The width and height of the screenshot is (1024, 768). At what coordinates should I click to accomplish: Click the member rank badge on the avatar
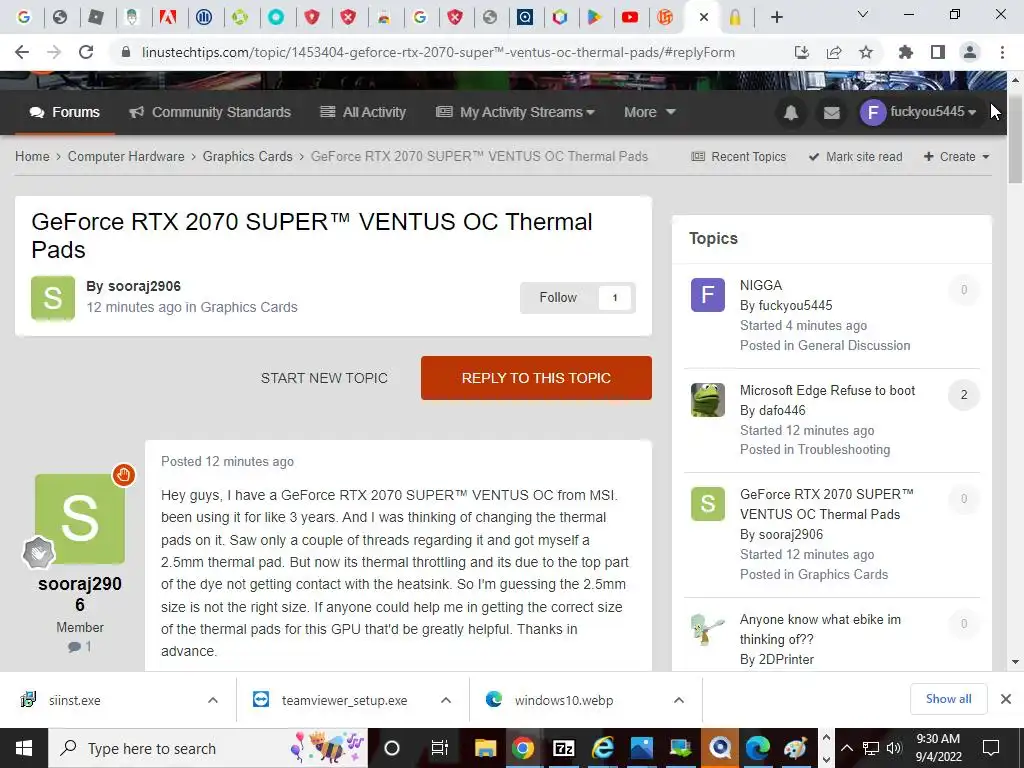pos(39,553)
